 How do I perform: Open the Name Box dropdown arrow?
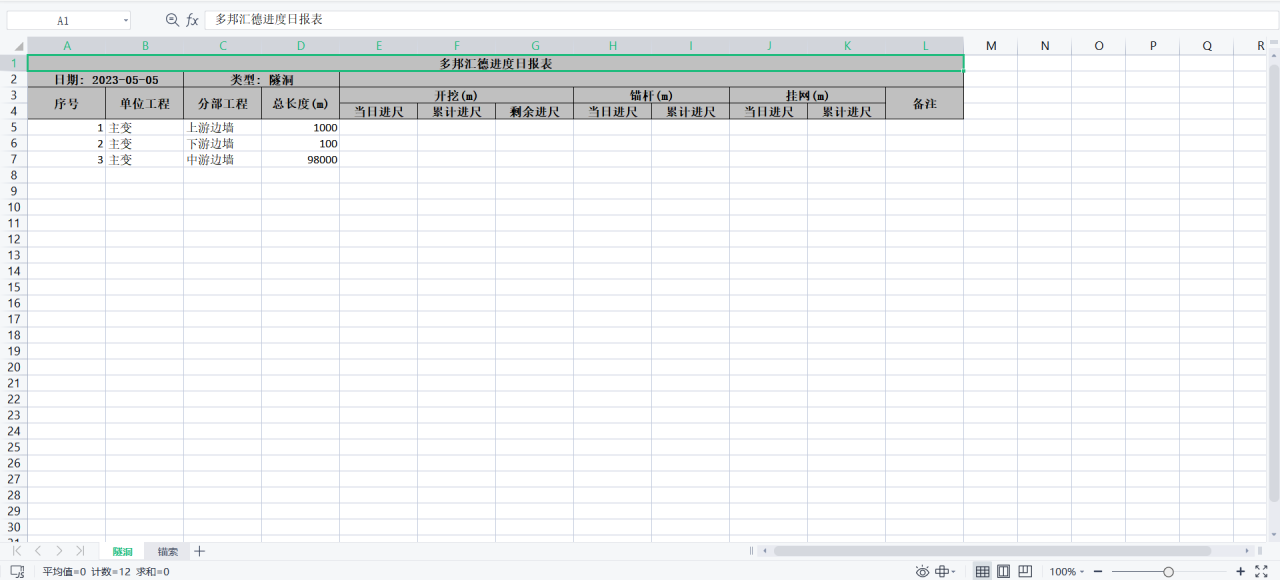coord(125,20)
